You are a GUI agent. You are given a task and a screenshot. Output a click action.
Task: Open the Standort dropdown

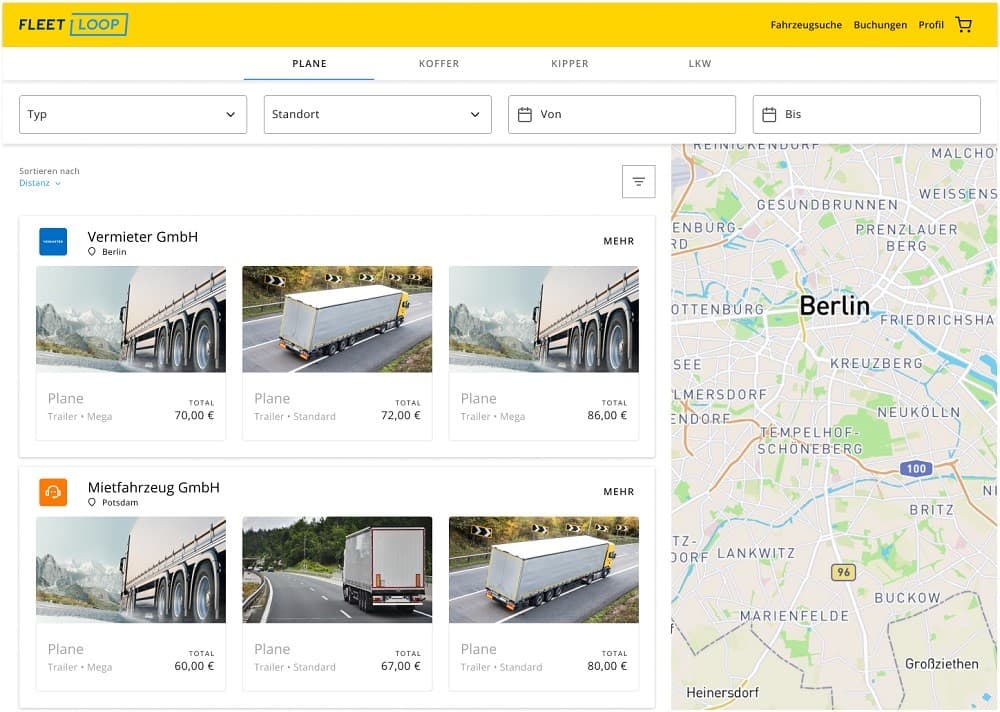click(377, 115)
